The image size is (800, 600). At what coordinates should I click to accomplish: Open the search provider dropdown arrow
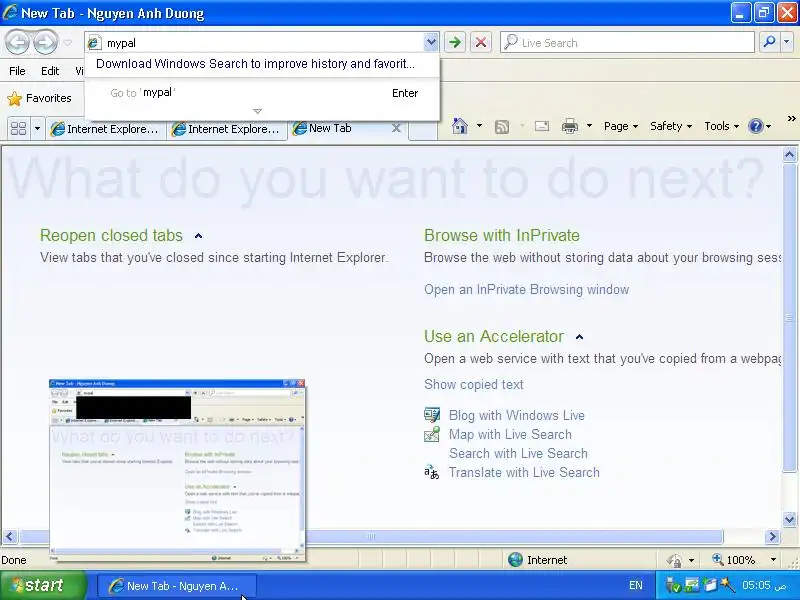coord(787,42)
